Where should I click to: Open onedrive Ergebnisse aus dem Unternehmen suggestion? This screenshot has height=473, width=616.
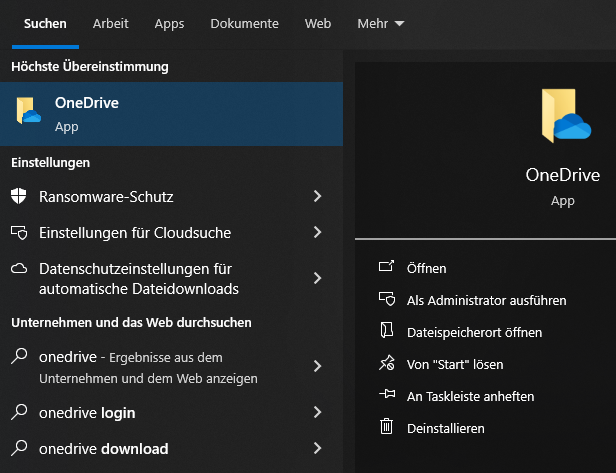point(148,367)
